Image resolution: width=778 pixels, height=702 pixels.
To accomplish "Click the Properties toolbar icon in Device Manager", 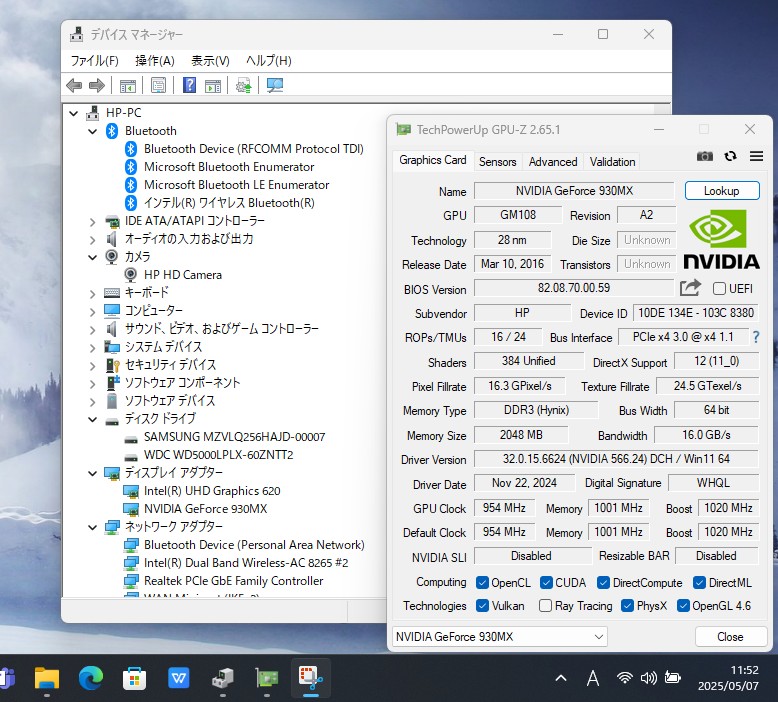I will tap(158, 85).
